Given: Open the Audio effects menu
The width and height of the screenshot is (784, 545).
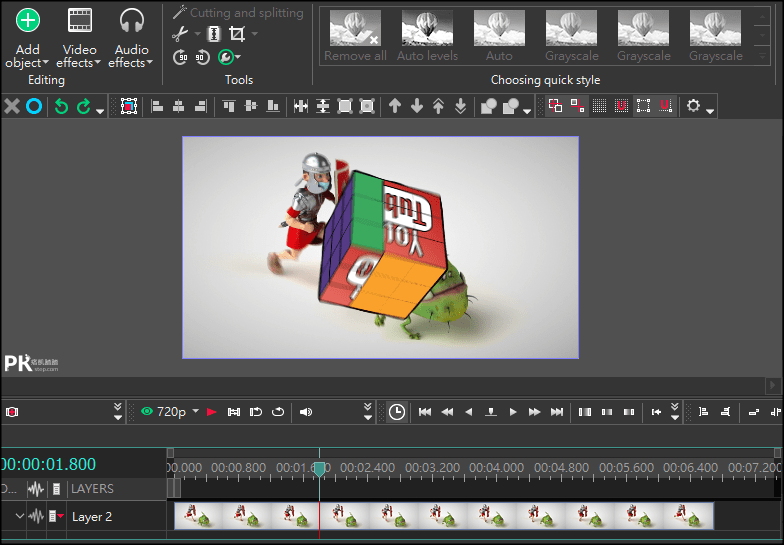Looking at the screenshot, I should [x=131, y=38].
